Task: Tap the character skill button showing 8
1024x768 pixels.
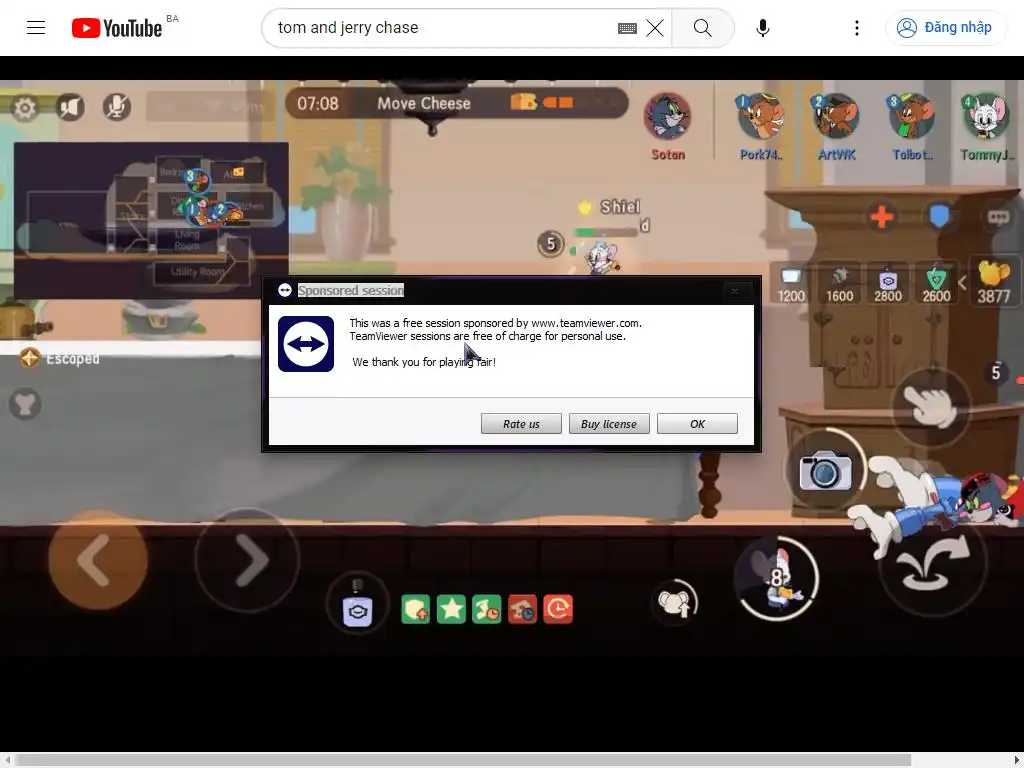Action: pos(776,579)
